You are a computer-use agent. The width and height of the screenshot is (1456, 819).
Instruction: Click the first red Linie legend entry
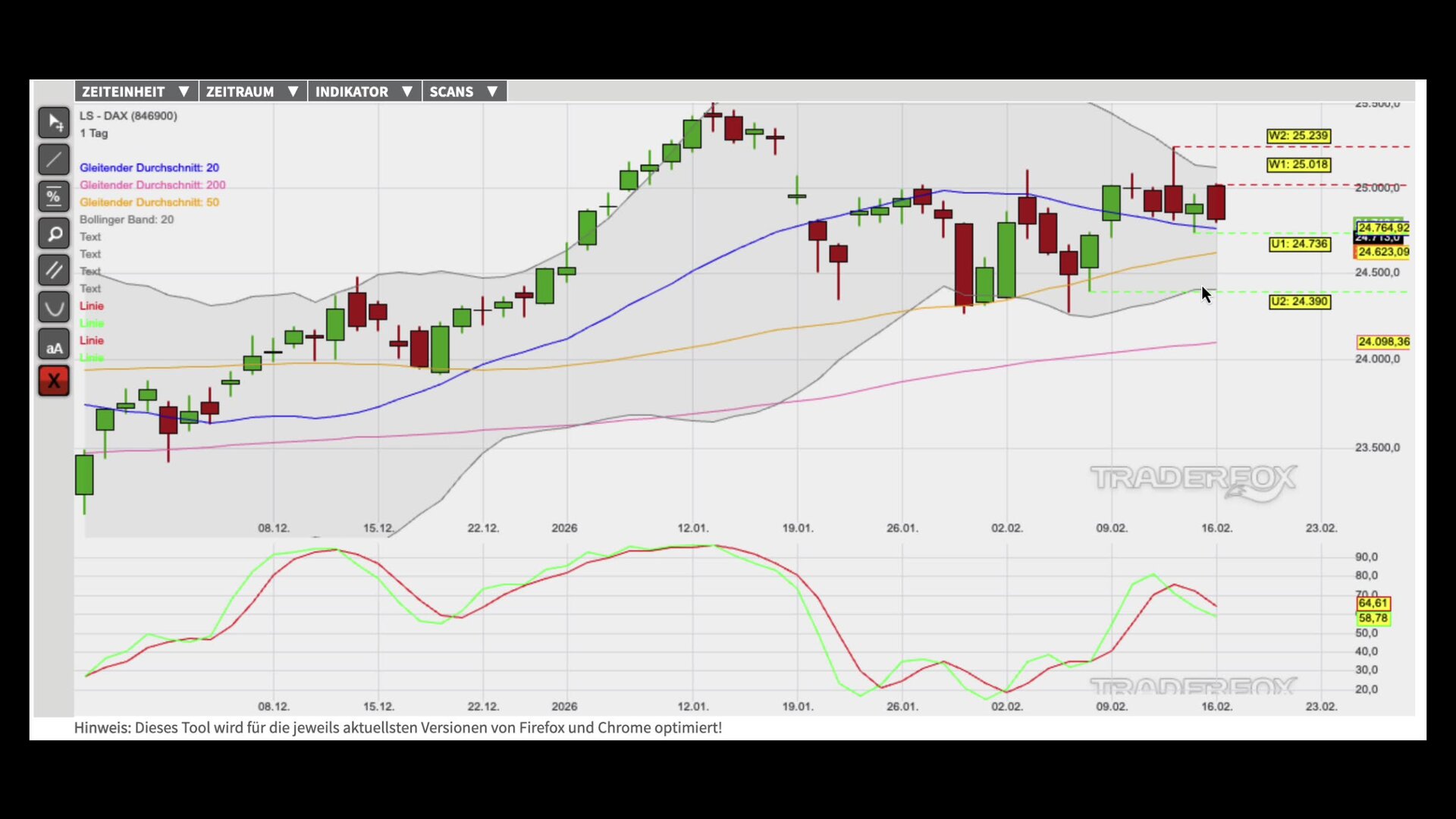92,306
